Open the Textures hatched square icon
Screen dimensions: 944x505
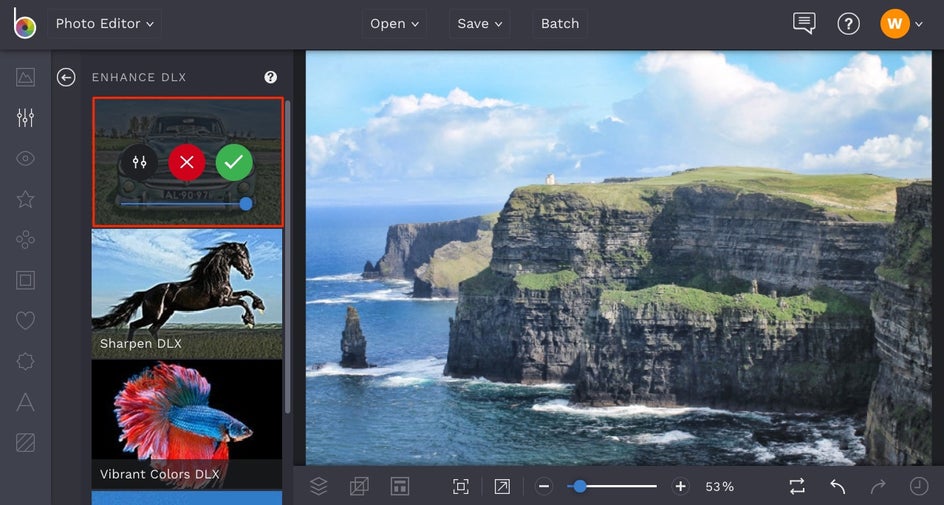click(25, 442)
